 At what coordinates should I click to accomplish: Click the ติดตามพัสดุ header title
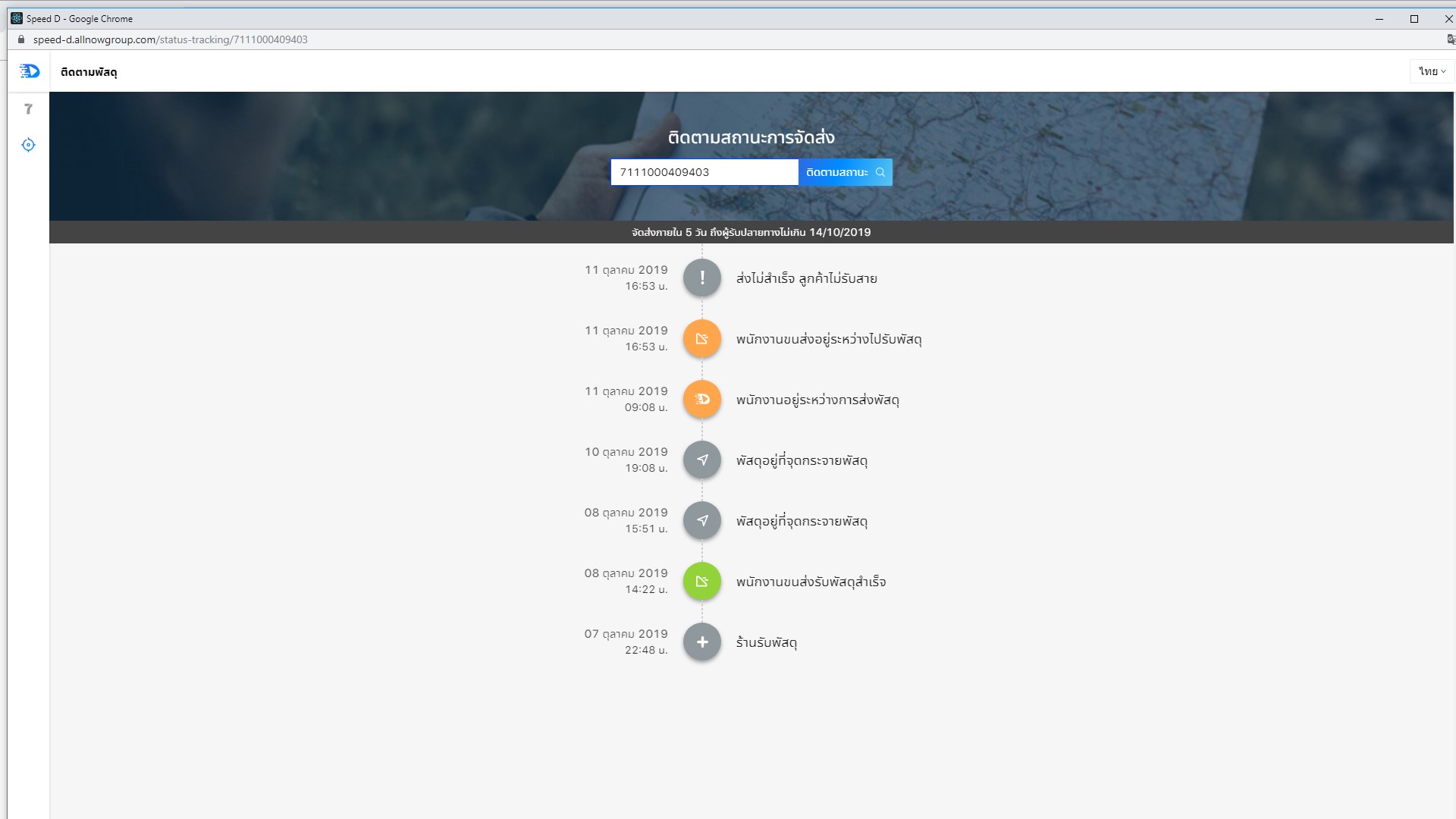tap(89, 72)
